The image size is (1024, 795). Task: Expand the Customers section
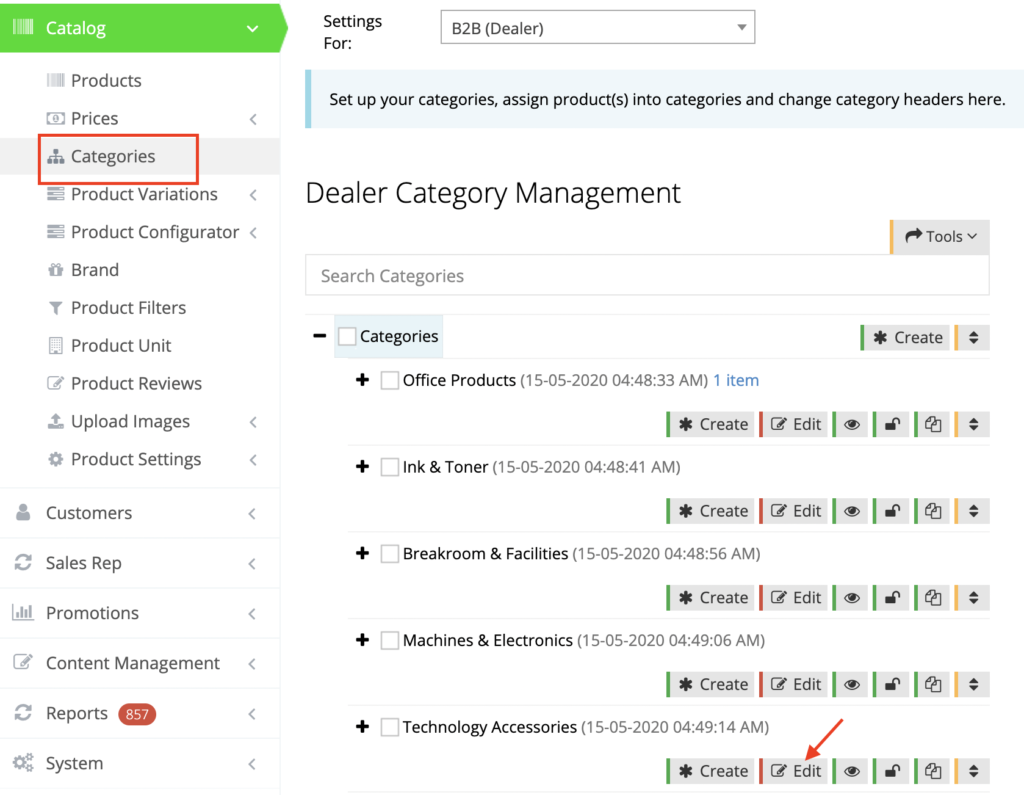(140, 513)
